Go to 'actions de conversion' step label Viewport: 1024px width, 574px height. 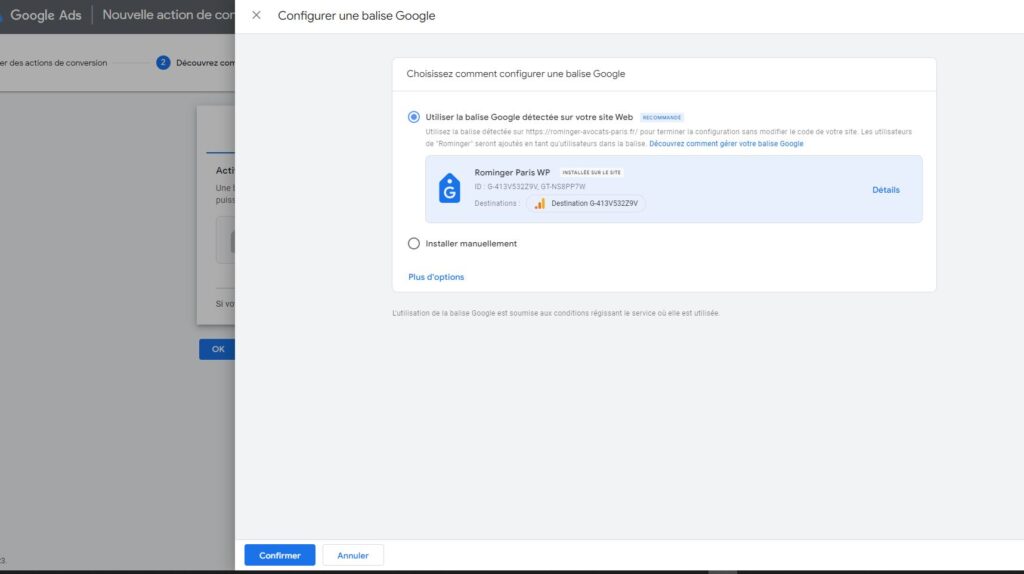coord(56,63)
